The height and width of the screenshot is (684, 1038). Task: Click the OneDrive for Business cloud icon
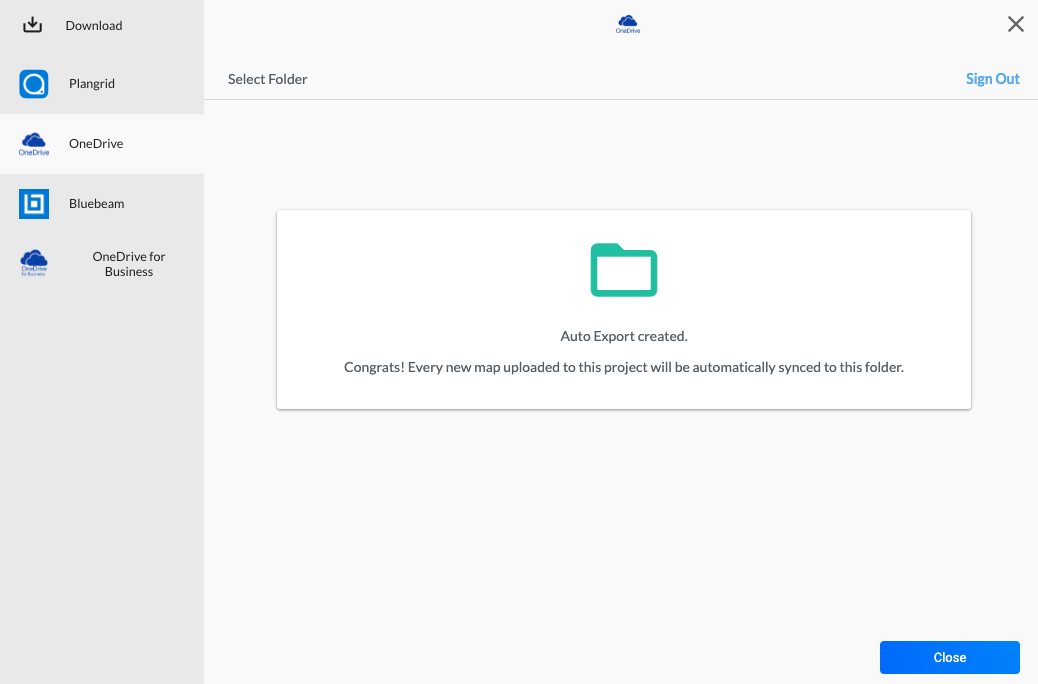click(34, 264)
